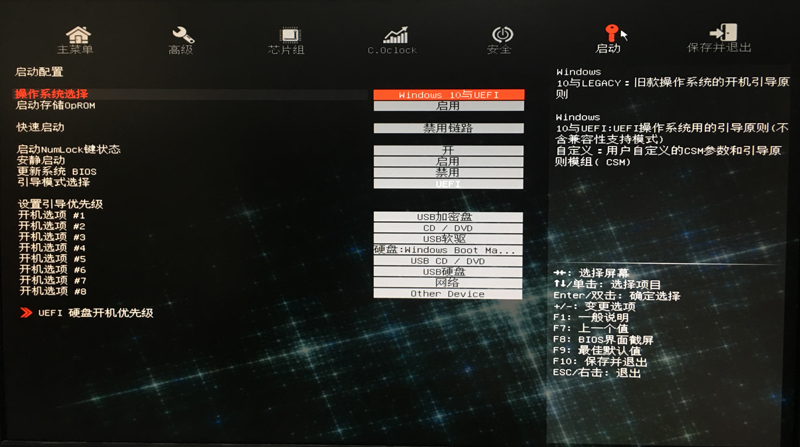Expand UEFI 硬盘开机优先级 submenu arrow
The height and width of the screenshot is (447, 800).
(x=26, y=313)
